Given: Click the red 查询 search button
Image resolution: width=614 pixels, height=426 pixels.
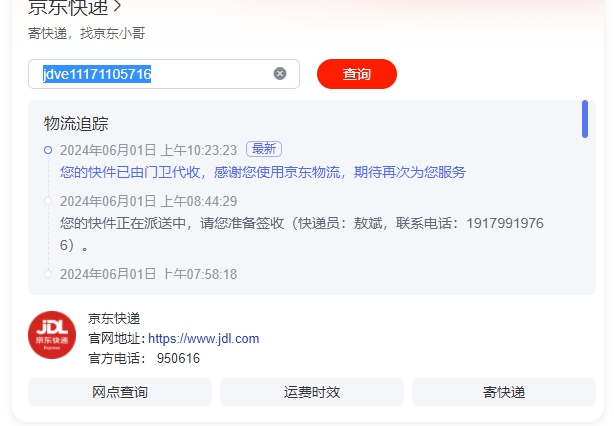Looking at the screenshot, I should 357,74.
